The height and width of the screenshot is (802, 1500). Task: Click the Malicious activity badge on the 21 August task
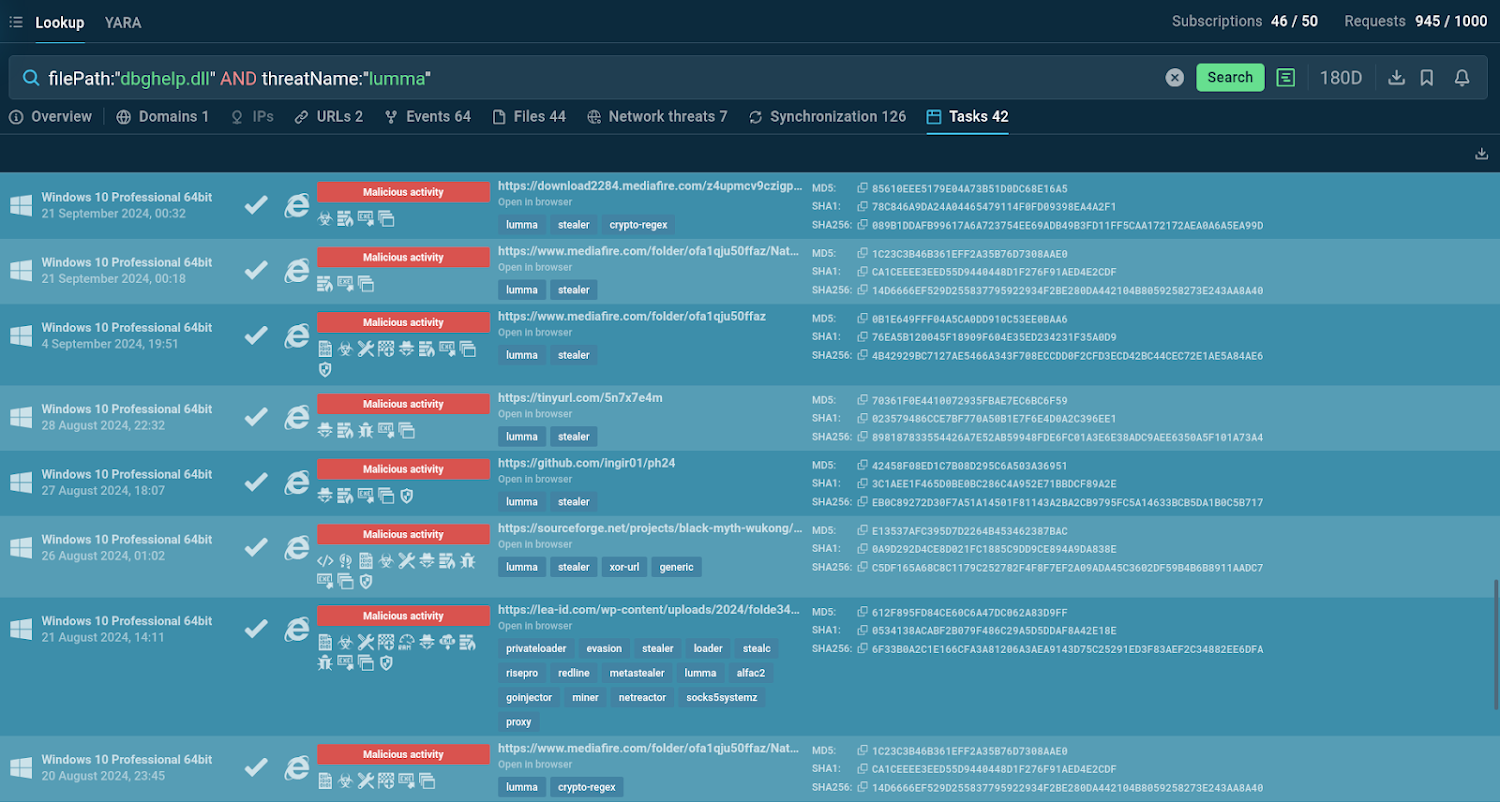(x=403, y=616)
